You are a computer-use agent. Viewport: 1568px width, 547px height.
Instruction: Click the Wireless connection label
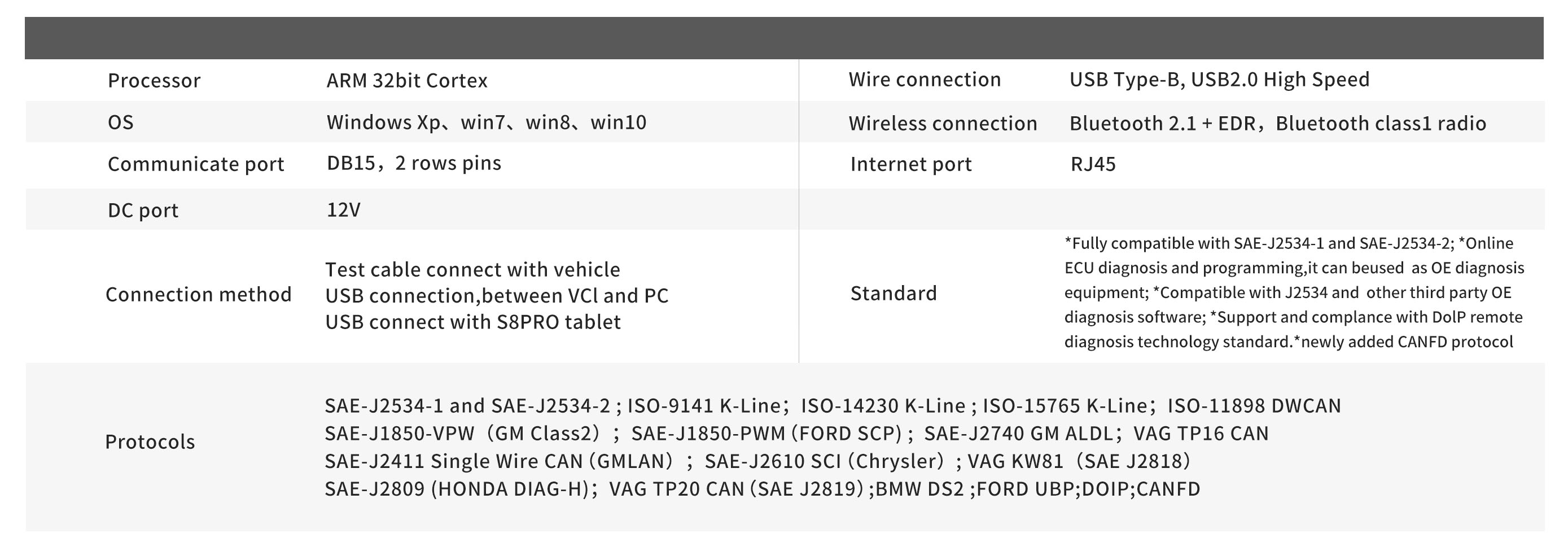click(x=942, y=124)
